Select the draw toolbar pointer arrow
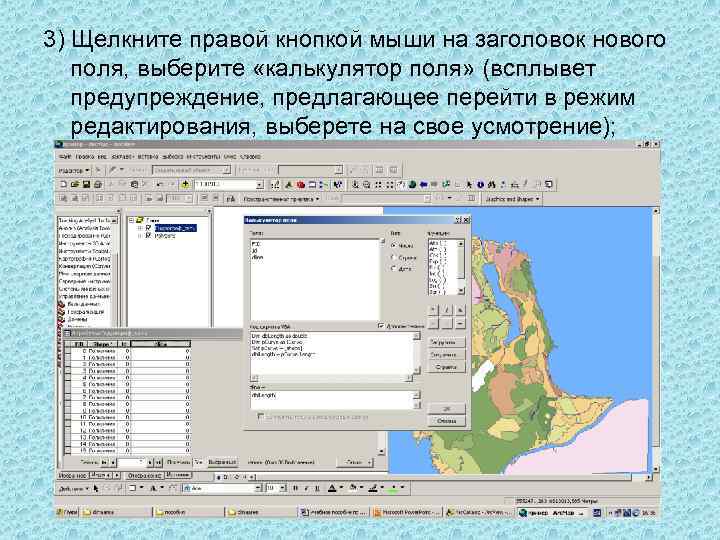 coord(96,488)
